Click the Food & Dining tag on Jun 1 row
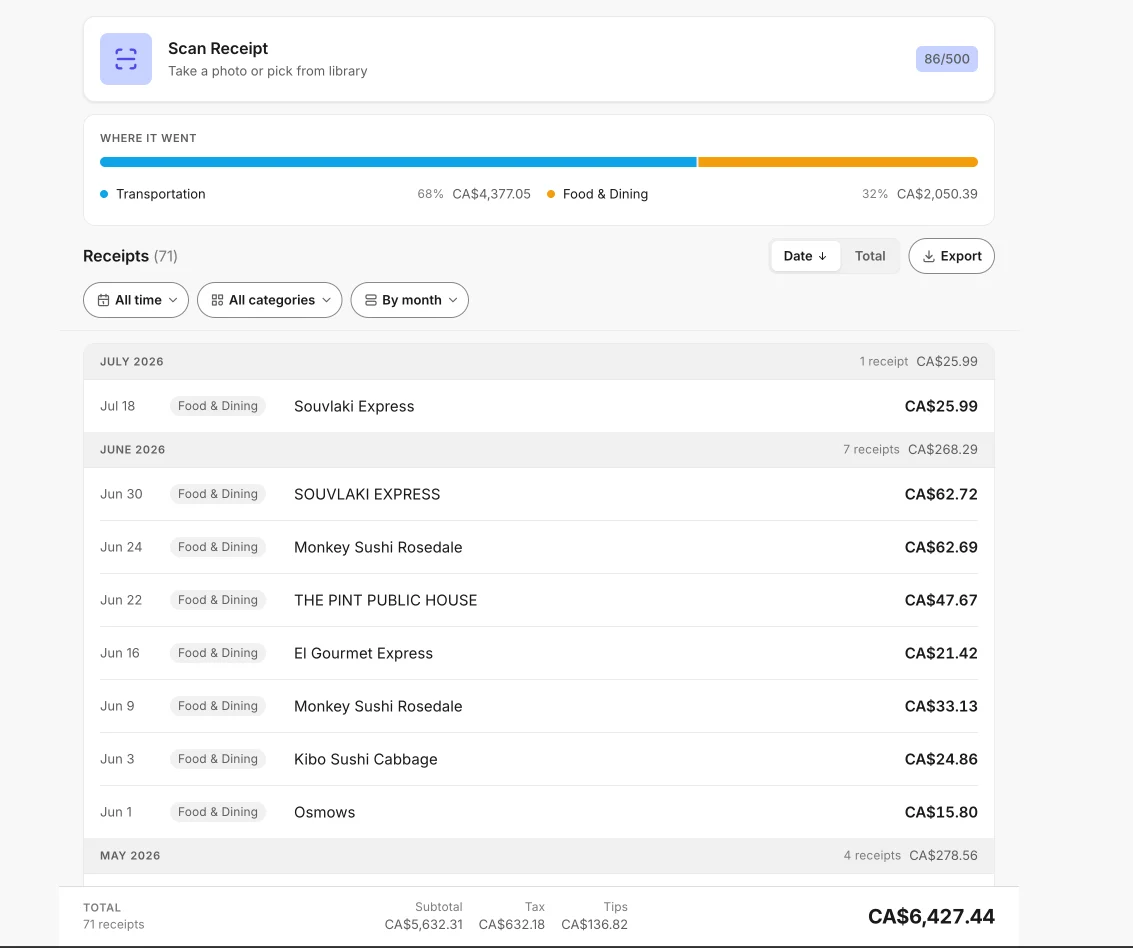 pyautogui.click(x=217, y=812)
